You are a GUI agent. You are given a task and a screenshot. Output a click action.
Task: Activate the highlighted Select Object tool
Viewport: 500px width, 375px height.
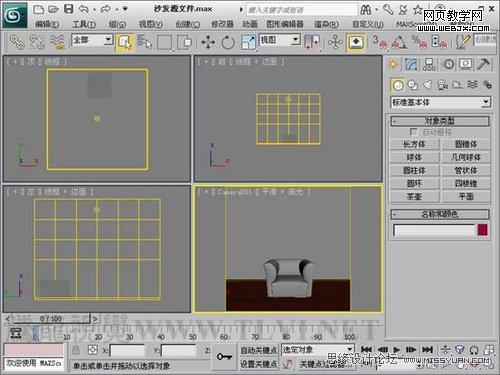point(125,42)
